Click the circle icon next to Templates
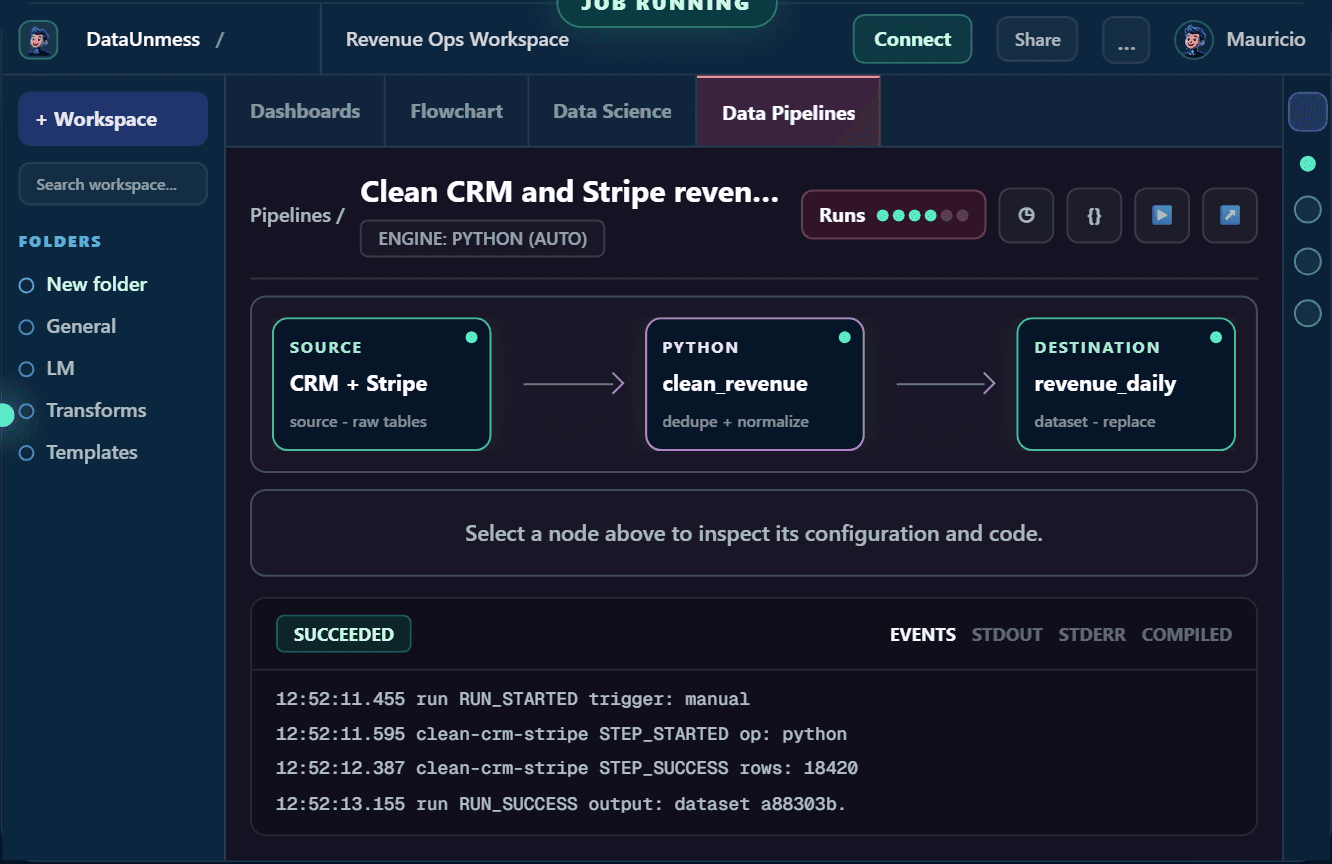Screen dimensions: 1332x864 point(27,453)
